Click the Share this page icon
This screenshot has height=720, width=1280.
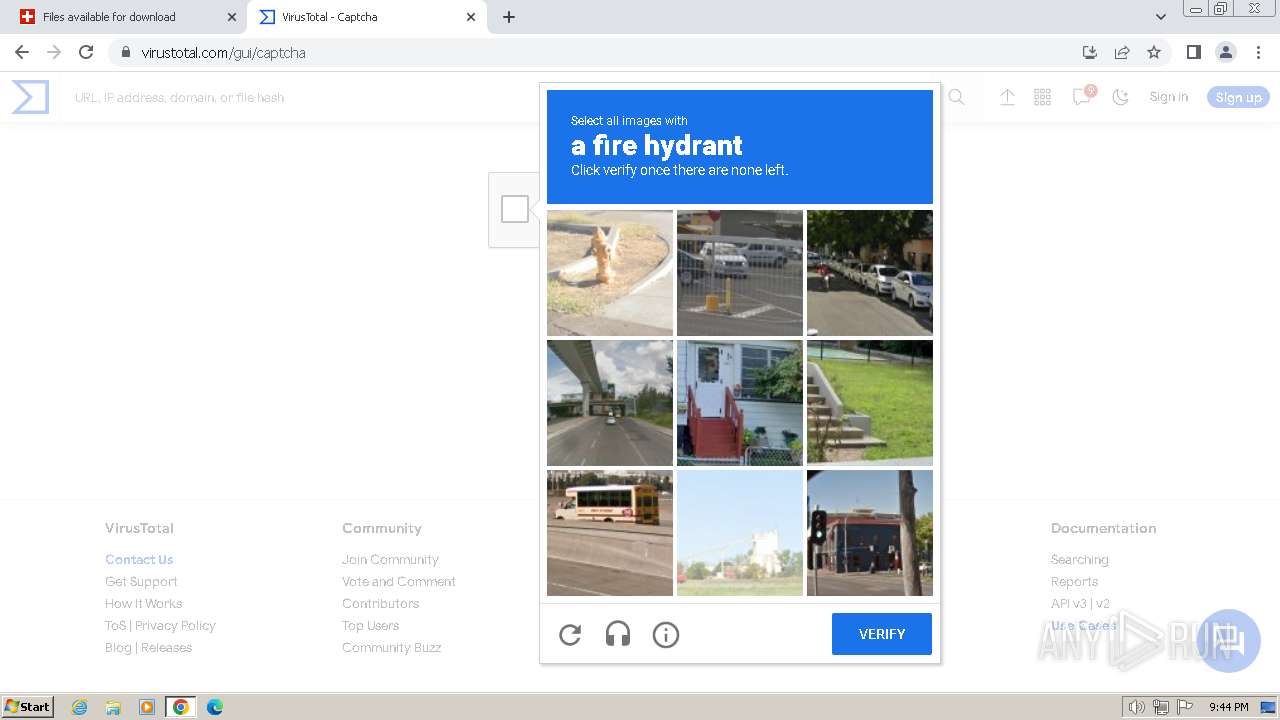[1122, 52]
